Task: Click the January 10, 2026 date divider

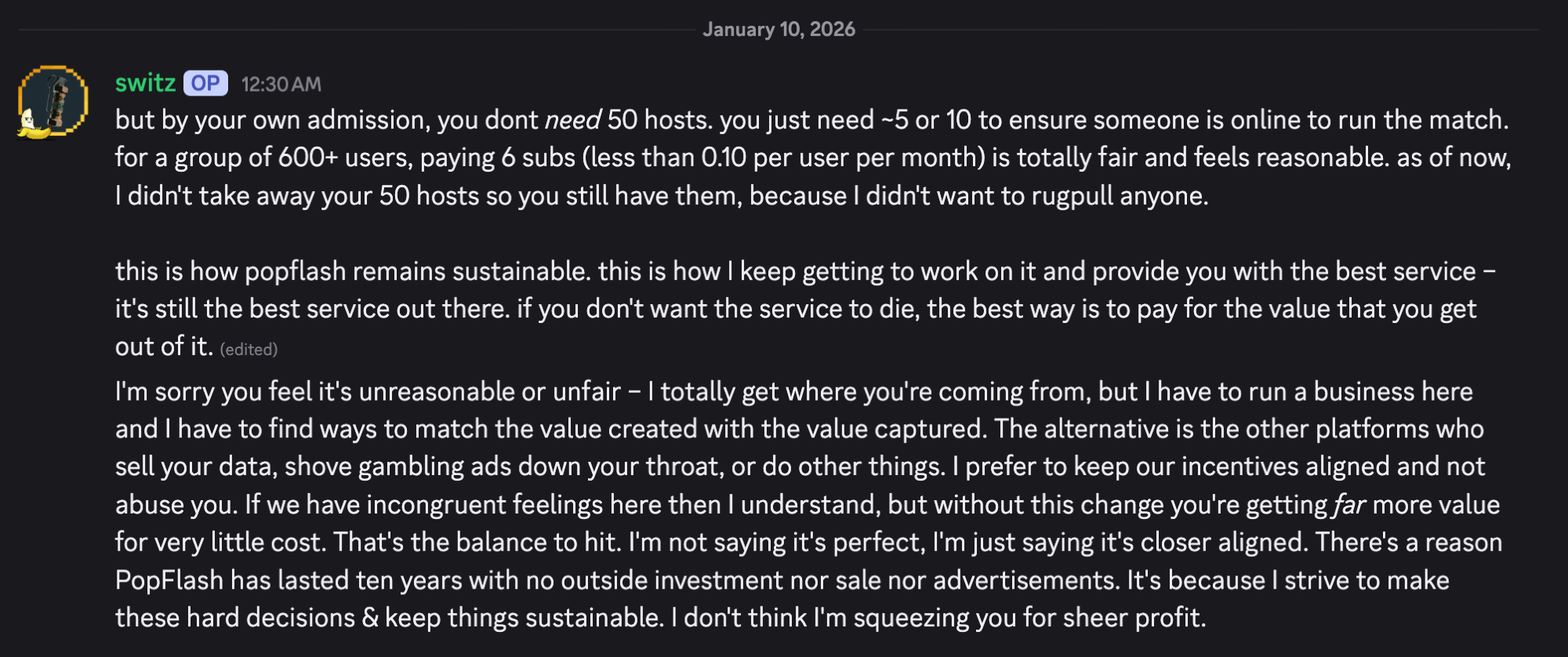Action: [x=779, y=30]
